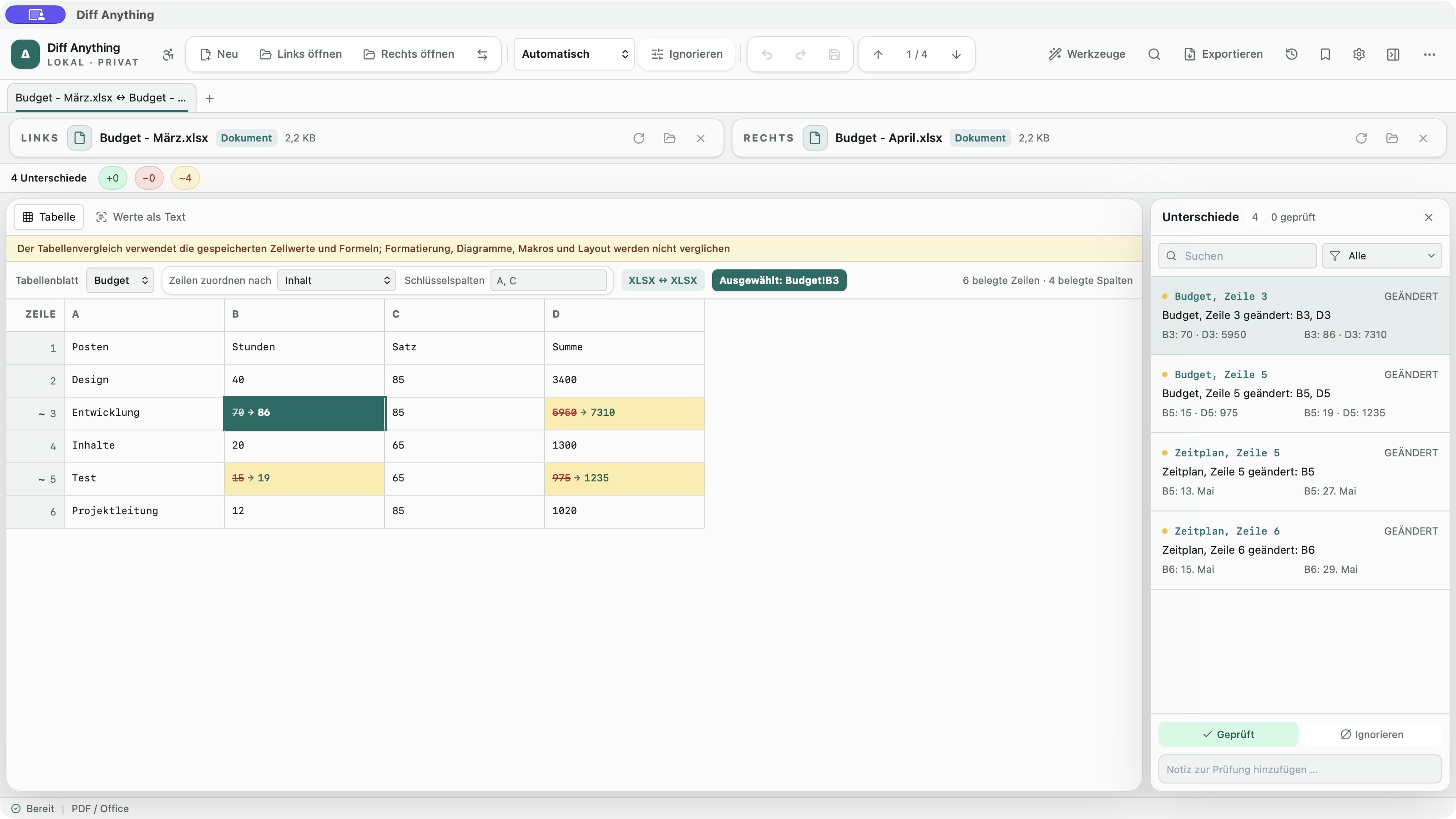This screenshot has height=819, width=1456.
Task: Select the Zeitplan, Zeile 5 difference entry
Action: tap(1300, 472)
